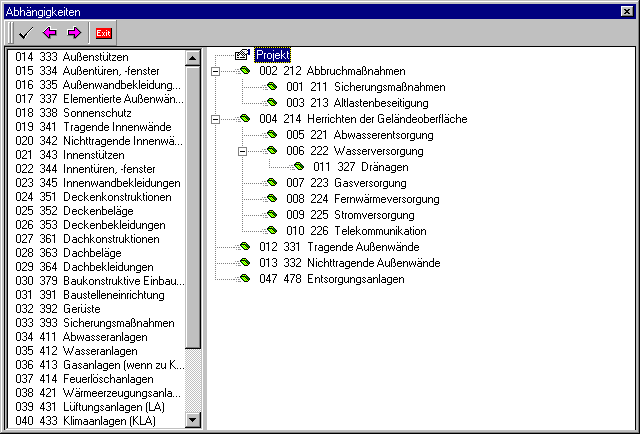Screen dimensions: 640x434
Task: Click the icon beside Entsorgungsanlagen
Action: 244,279
